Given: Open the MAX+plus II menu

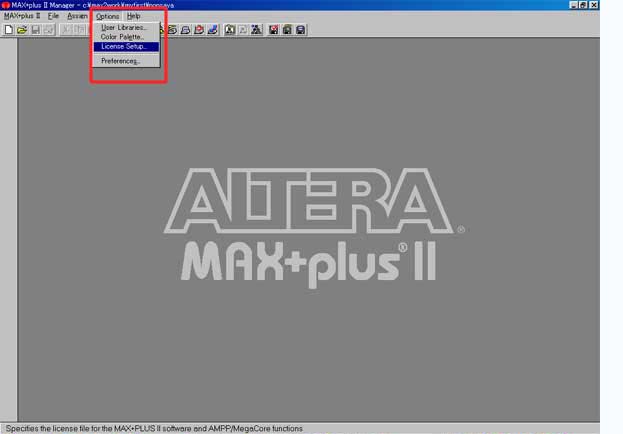Looking at the screenshot, I should (x=22, y=16).
